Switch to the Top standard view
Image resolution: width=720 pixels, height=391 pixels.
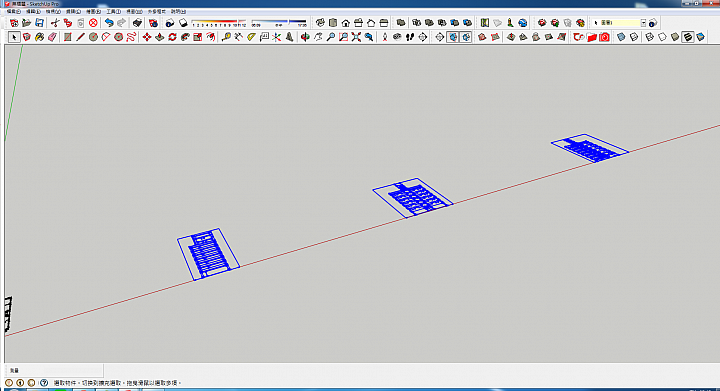click(333, 22)
